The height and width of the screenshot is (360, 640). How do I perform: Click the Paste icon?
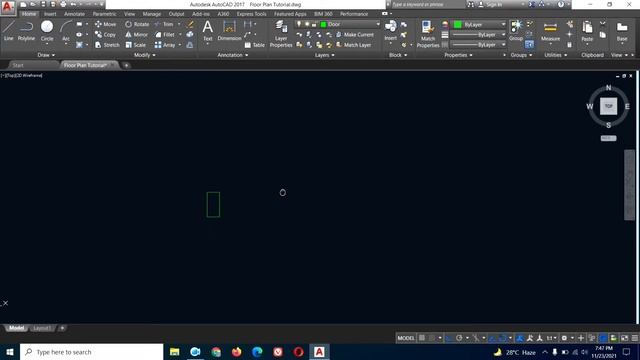click(x=587, y=31)
